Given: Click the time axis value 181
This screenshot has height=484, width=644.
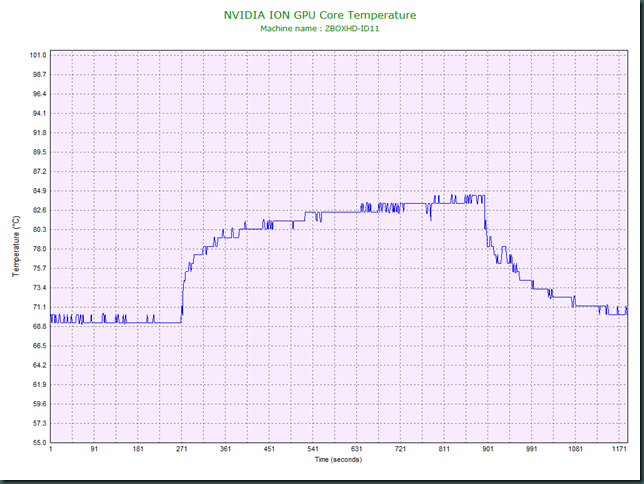Looking at the screenshot, I should click(x=138, y=449).
